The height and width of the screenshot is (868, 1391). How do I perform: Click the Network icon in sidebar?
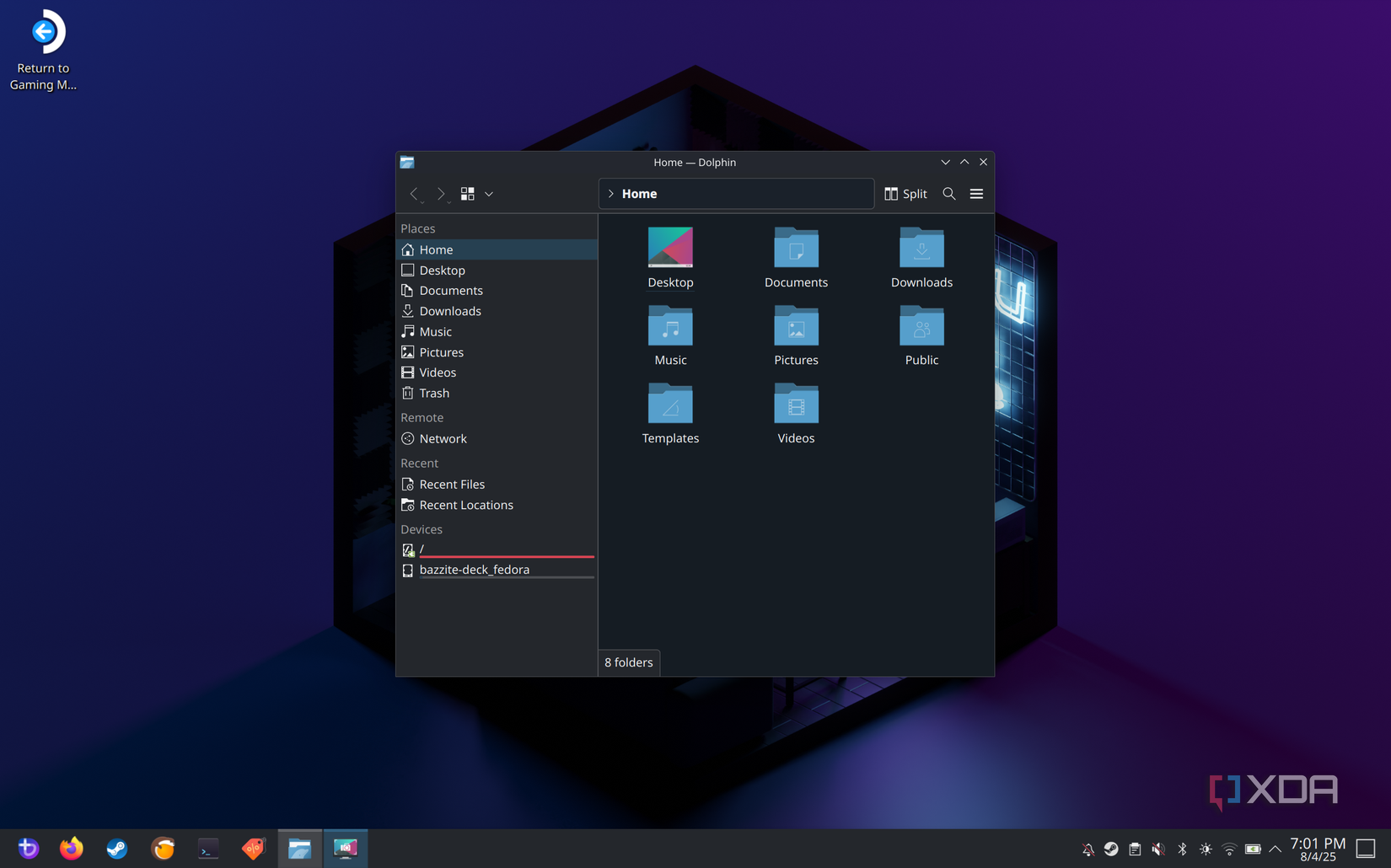click(443, 438)
